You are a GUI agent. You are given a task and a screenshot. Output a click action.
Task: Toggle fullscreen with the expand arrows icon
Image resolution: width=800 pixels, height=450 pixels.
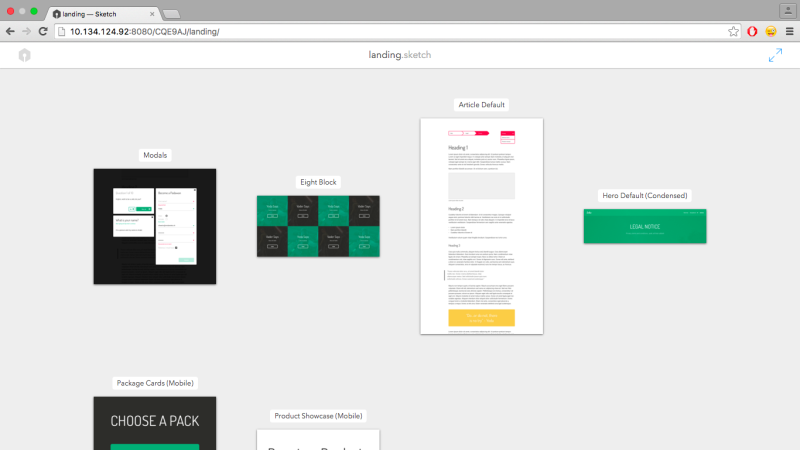pyautogui.click(x=775, y=56)
